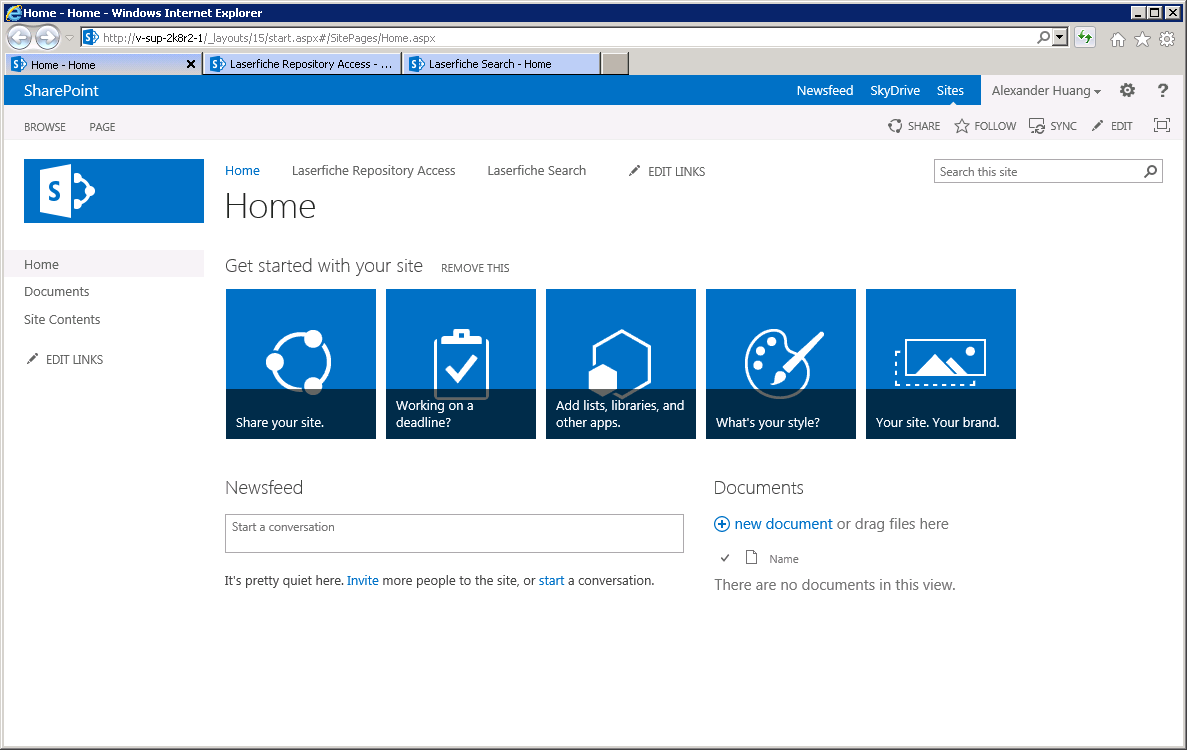Open the Alexander Huang account menu
Viewport: 1187px width, 750px height.
pos(1046,90)
